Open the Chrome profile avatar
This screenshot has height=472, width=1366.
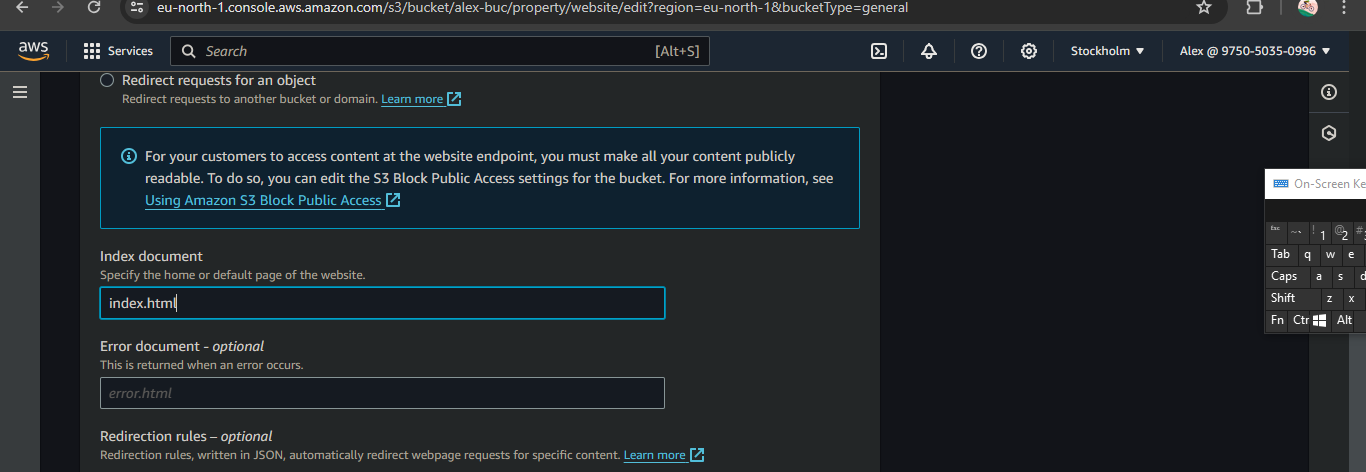[1307, 8]
